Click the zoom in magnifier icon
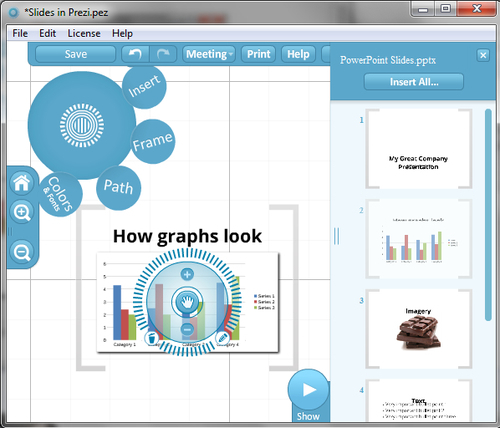The width and height of the screenshot is (500, 428). 22,212
